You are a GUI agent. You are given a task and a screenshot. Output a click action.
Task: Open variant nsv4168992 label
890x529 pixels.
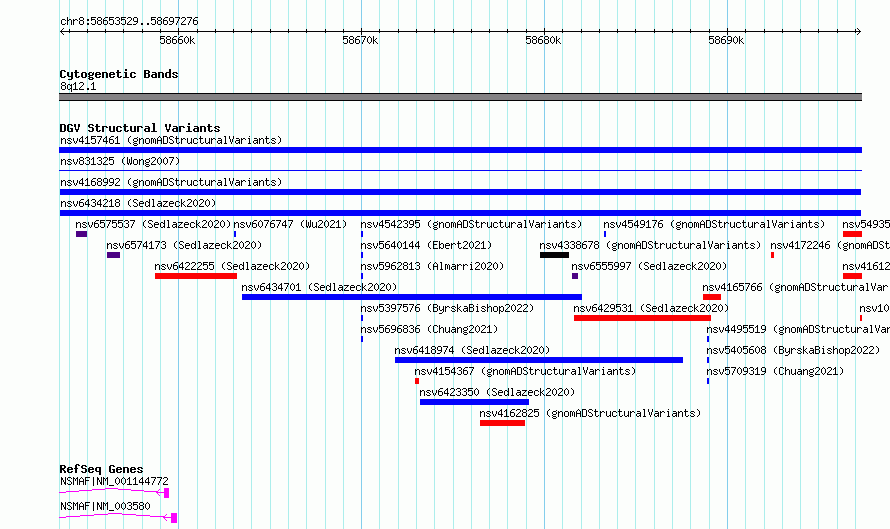point(171,182)
